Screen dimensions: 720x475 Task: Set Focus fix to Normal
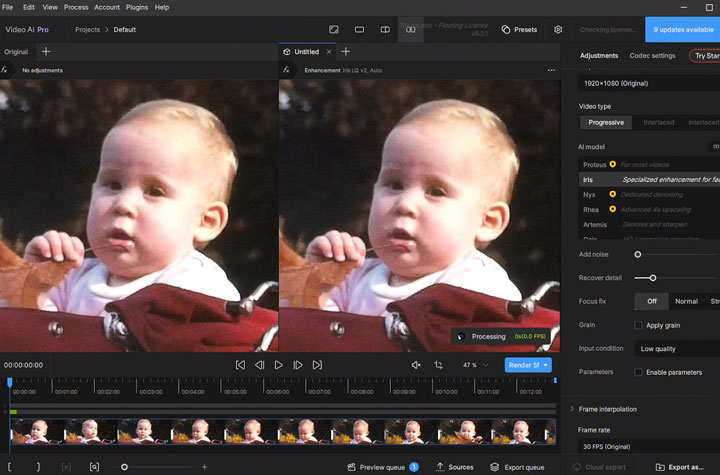point(686,301)
